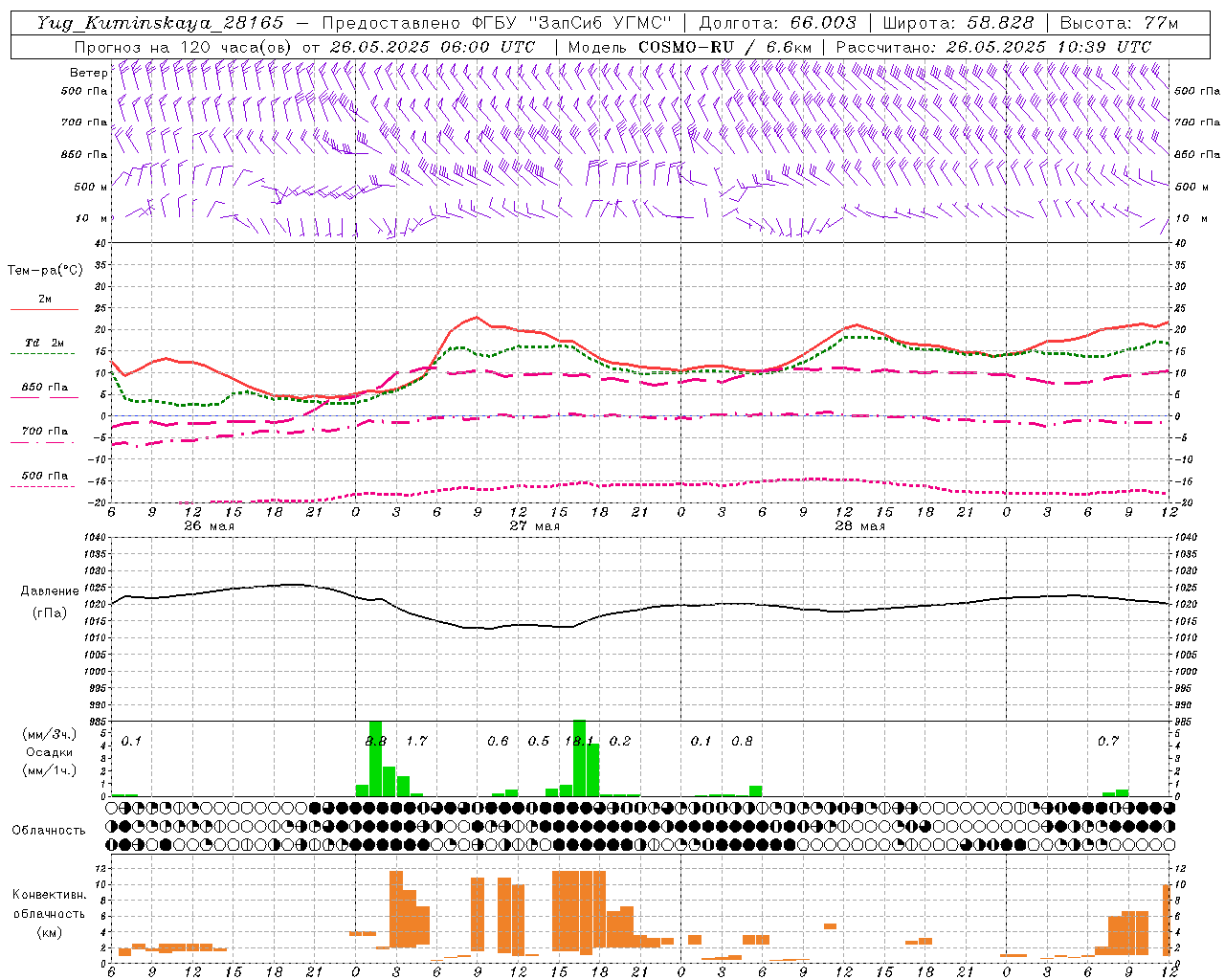The image size is (1225, 980).
Task: Click the 'Долгота: 66.003' header field
Action: click(x=777, y=23)
